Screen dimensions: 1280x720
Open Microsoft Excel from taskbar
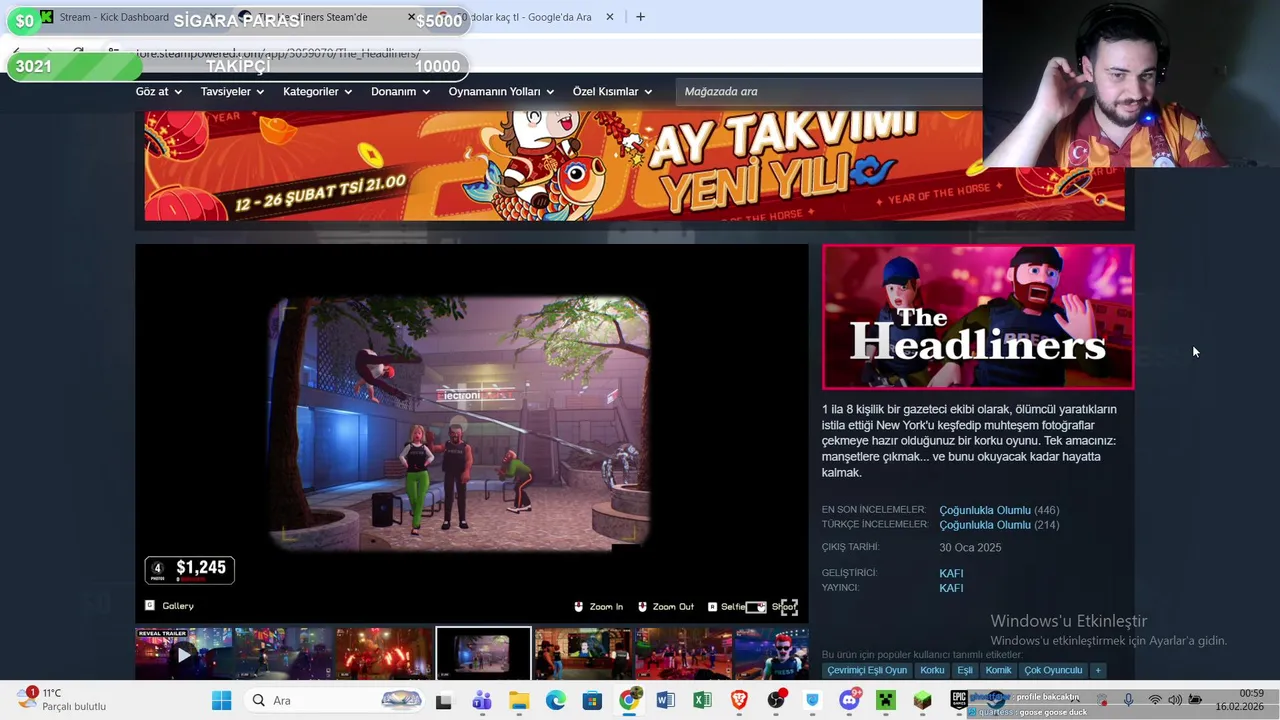click(x=702, y=700)
